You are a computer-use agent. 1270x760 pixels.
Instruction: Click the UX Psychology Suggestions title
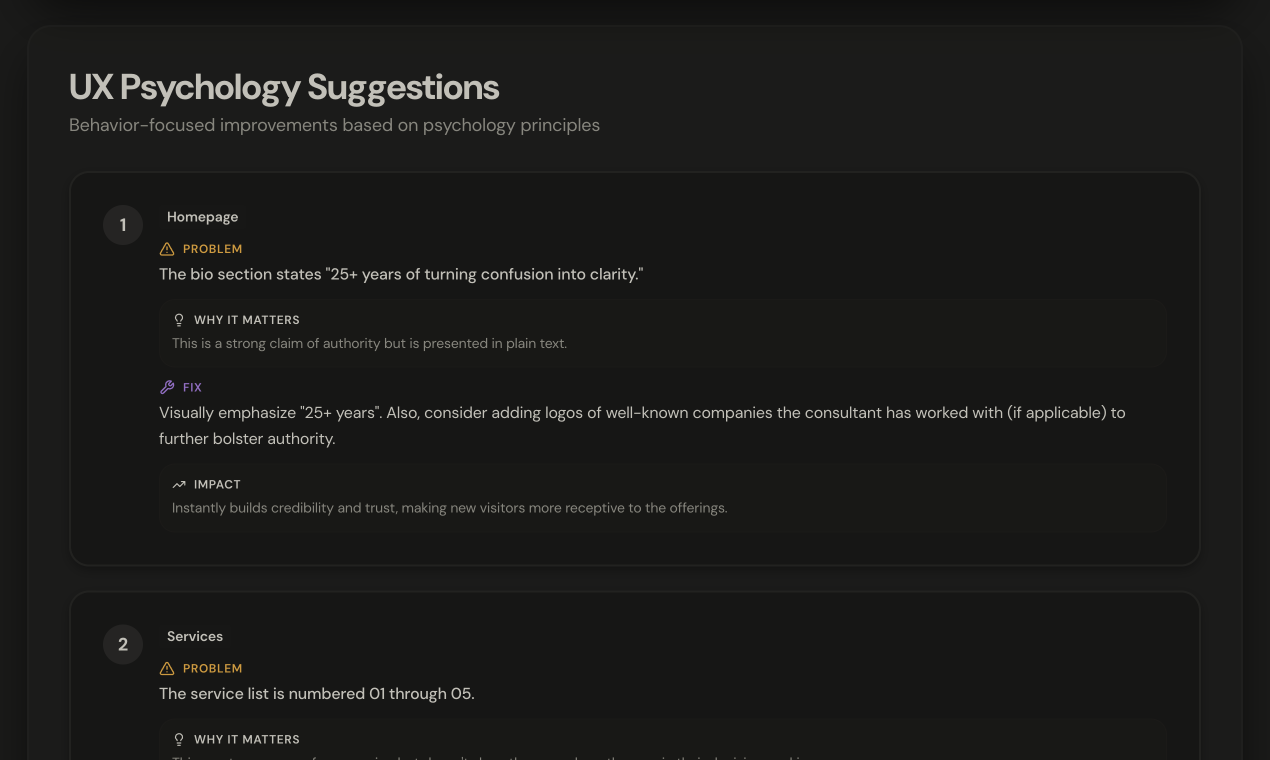click(x=283, y=88)
